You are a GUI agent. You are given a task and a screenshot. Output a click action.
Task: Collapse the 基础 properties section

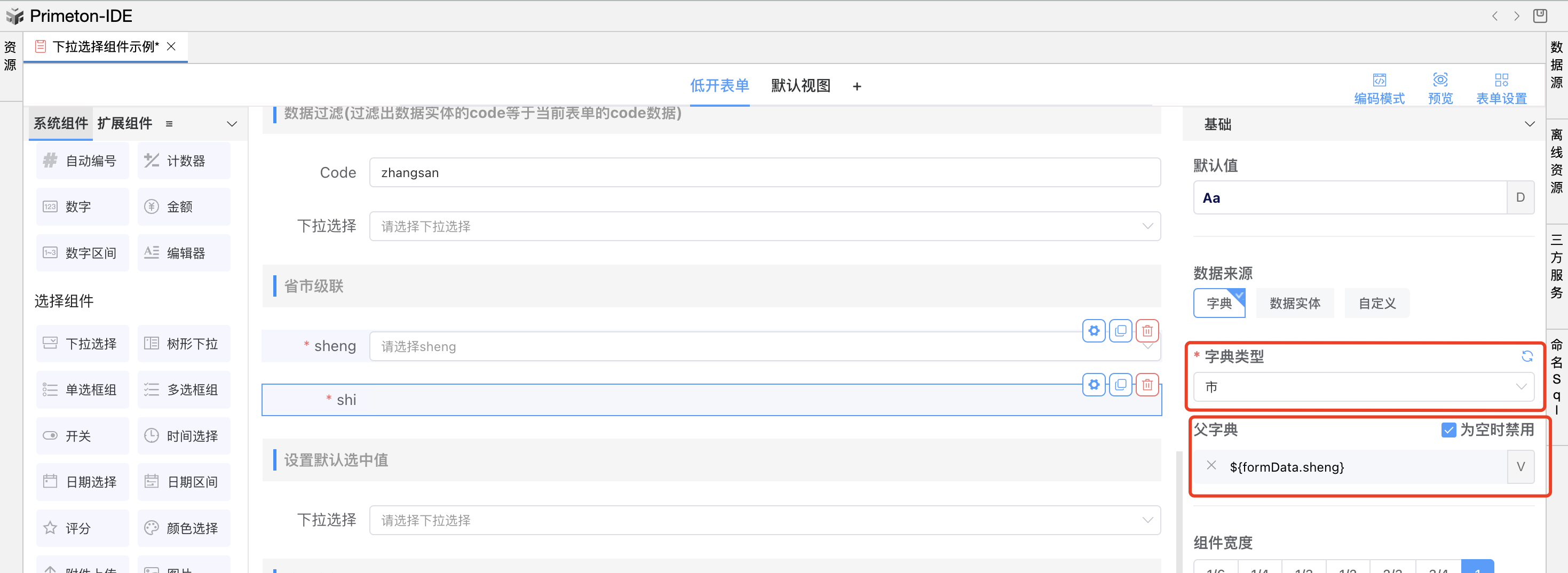tap(1529, 124)
